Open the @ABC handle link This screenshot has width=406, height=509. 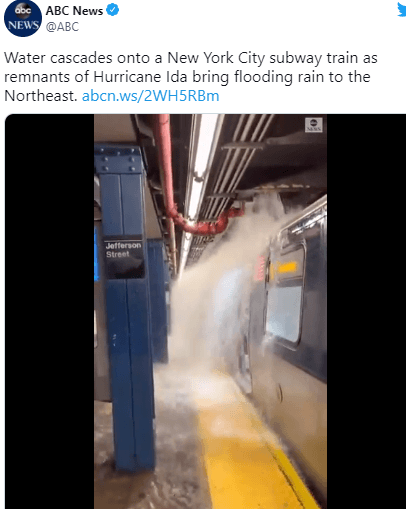coord(62,27)
